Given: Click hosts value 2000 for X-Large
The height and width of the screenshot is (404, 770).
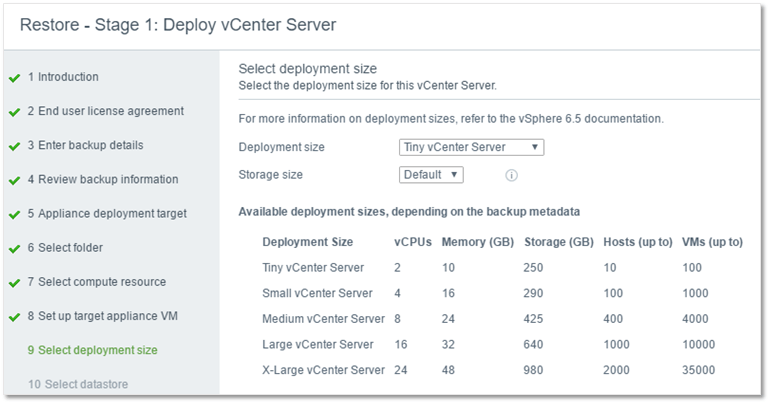Looking at the screenshot, I should click(x=616, y=370).
